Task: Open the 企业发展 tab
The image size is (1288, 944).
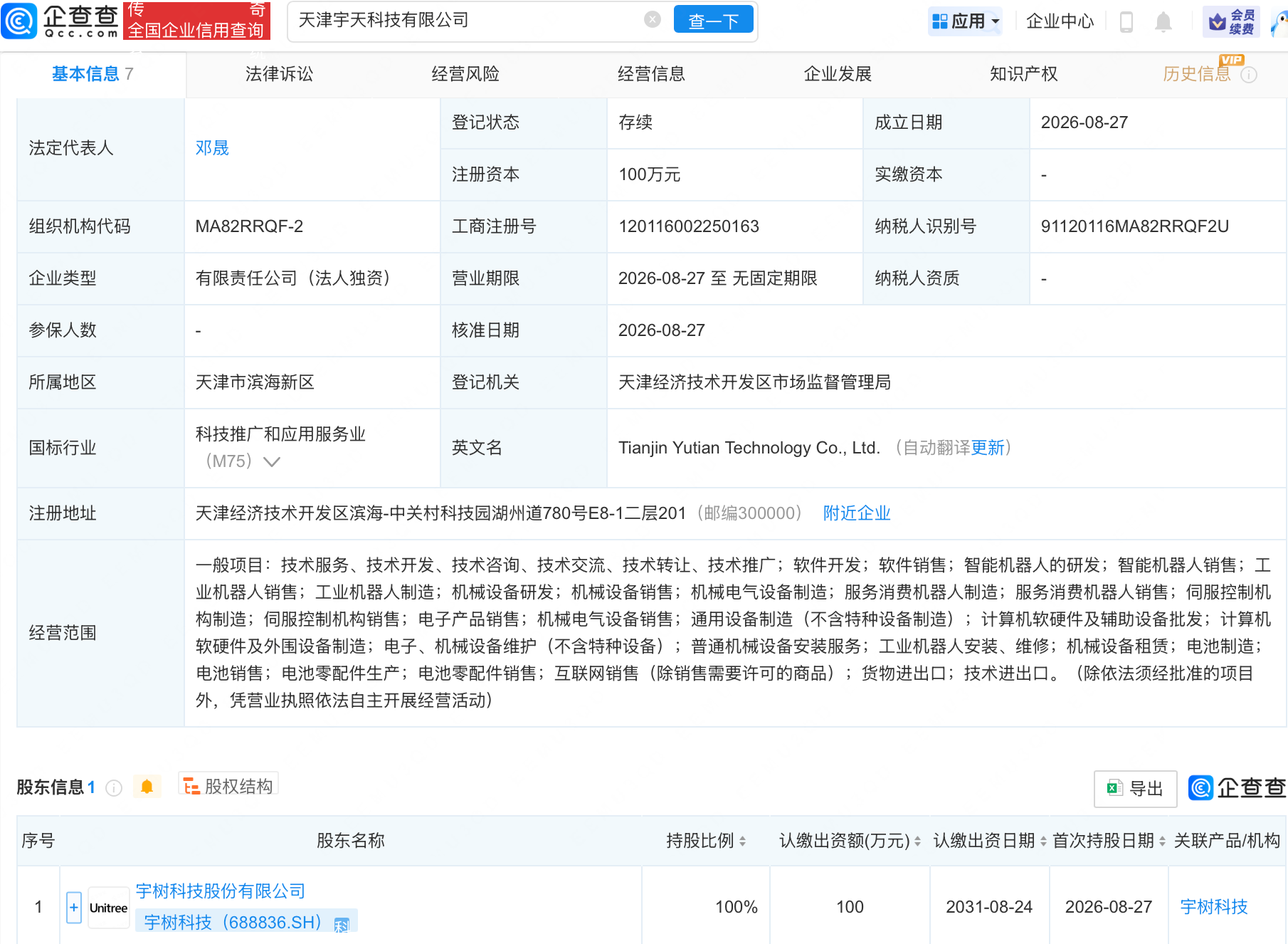Action: 838,74
